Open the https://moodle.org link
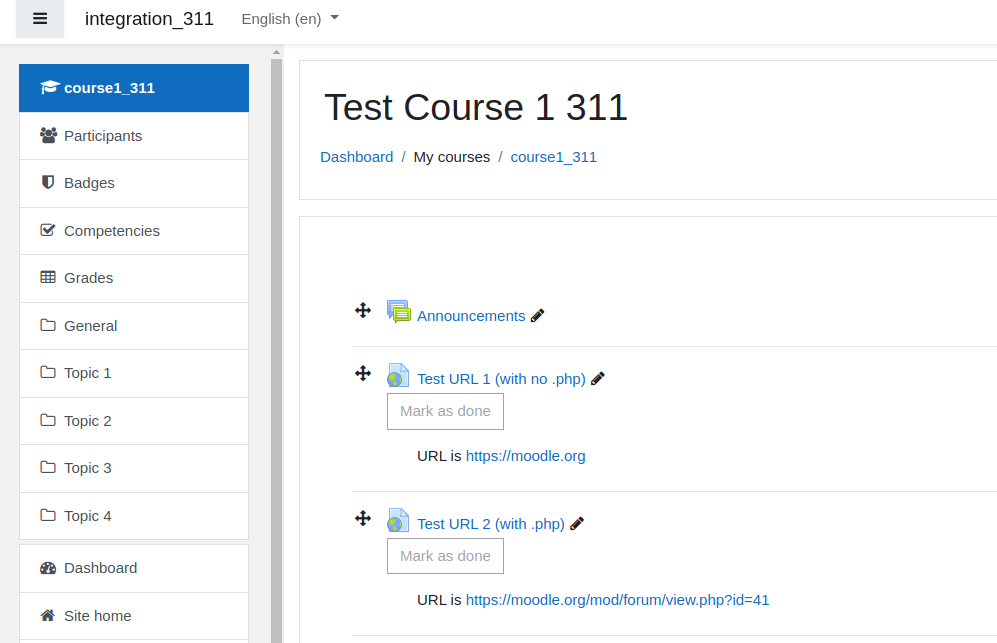 [x=526, y=456]
